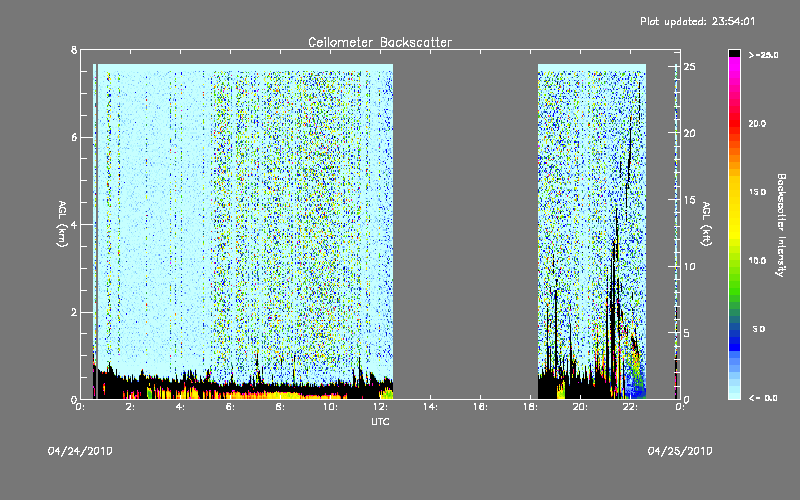Click the 8 tick on the km axis
The width and height of the screenshot is (800, 500).
tap(74, 50)
